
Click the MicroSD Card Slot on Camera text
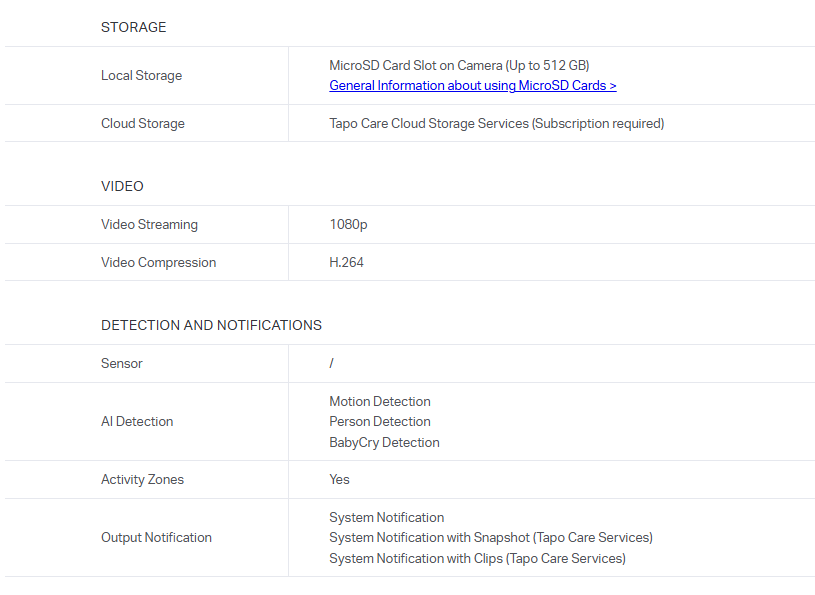pyautogui.click(x=459, y=65)
